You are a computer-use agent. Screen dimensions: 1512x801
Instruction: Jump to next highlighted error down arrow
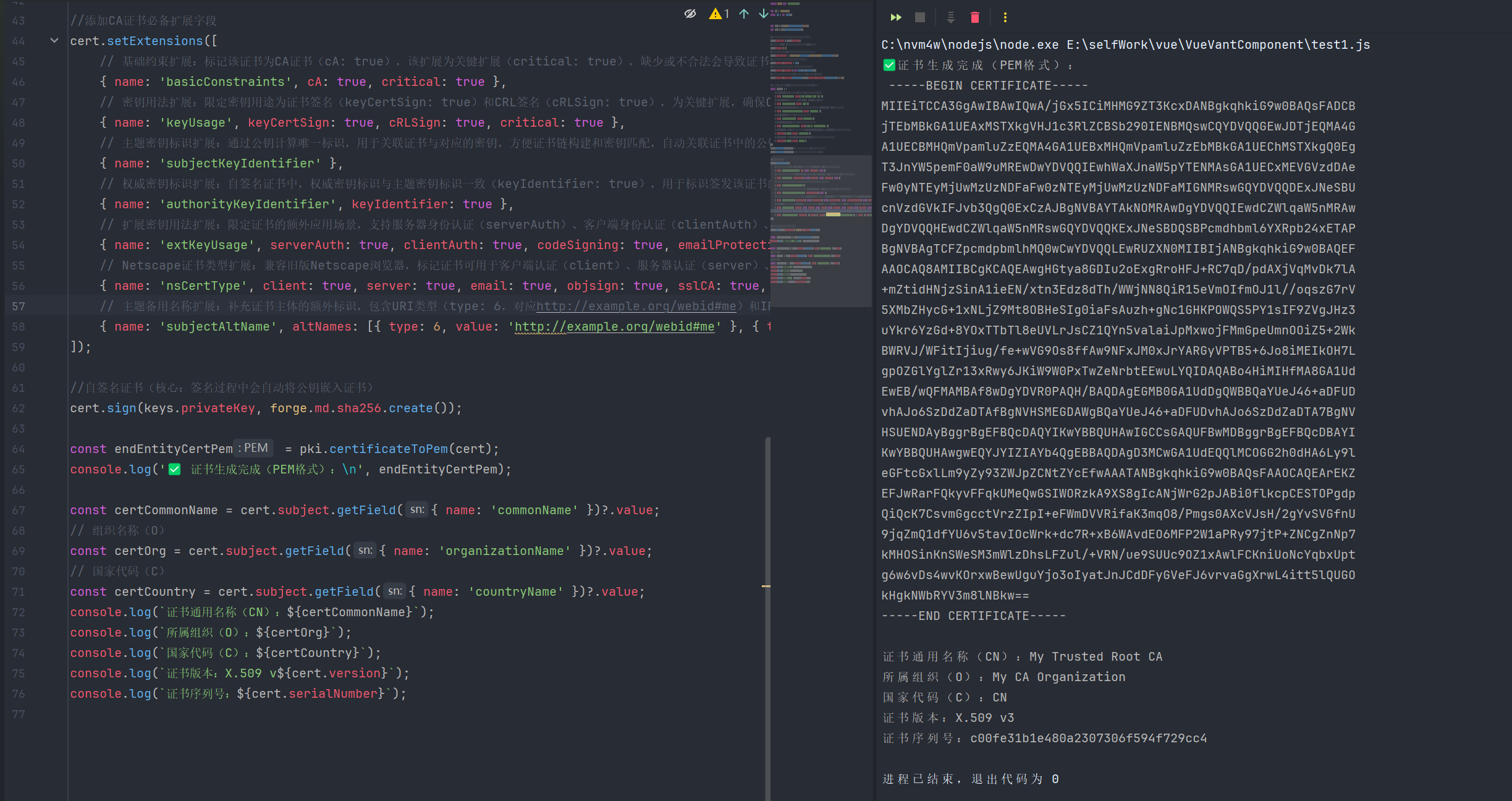[x=763, y=14]
